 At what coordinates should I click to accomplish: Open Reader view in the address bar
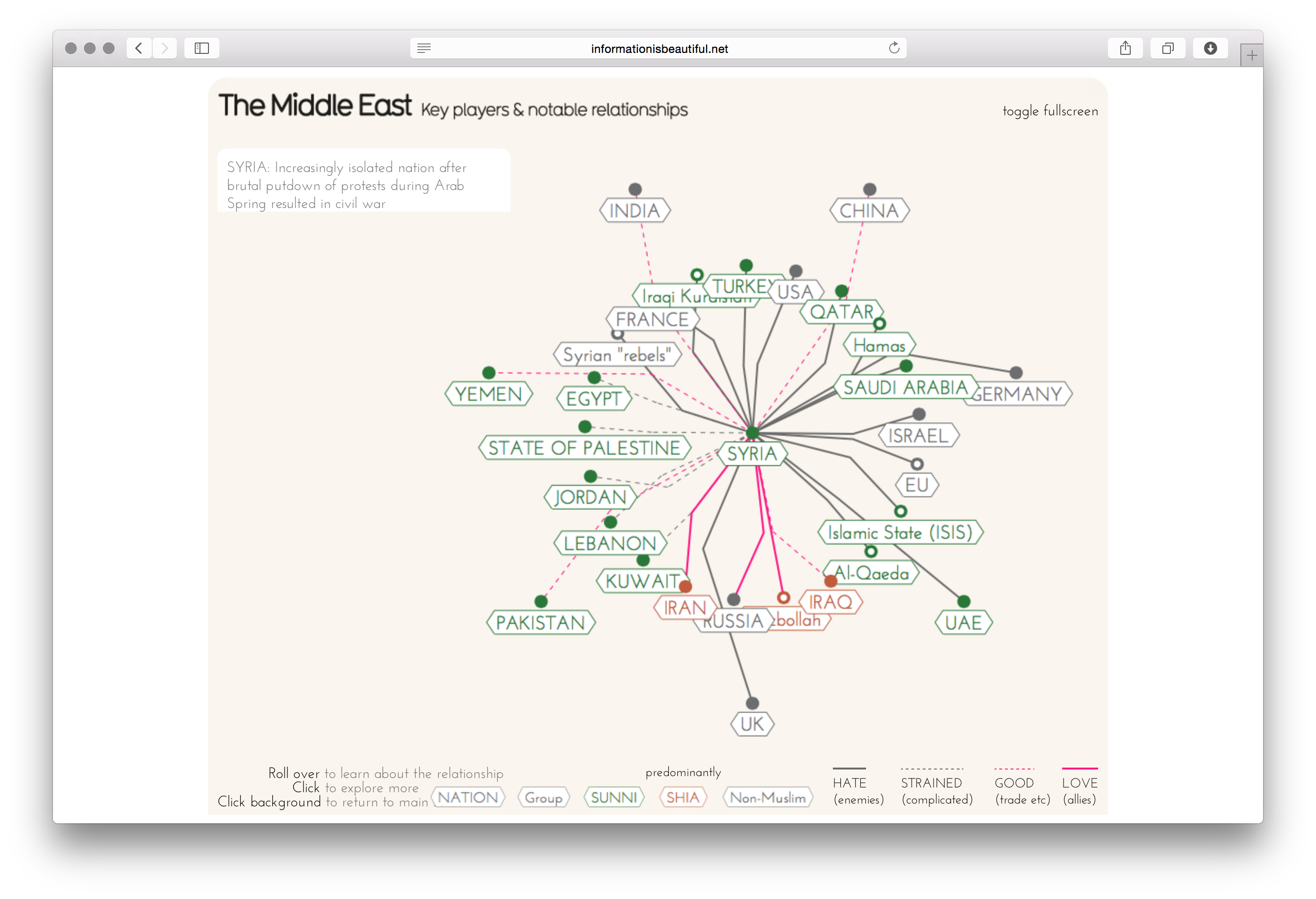point(424,48)
